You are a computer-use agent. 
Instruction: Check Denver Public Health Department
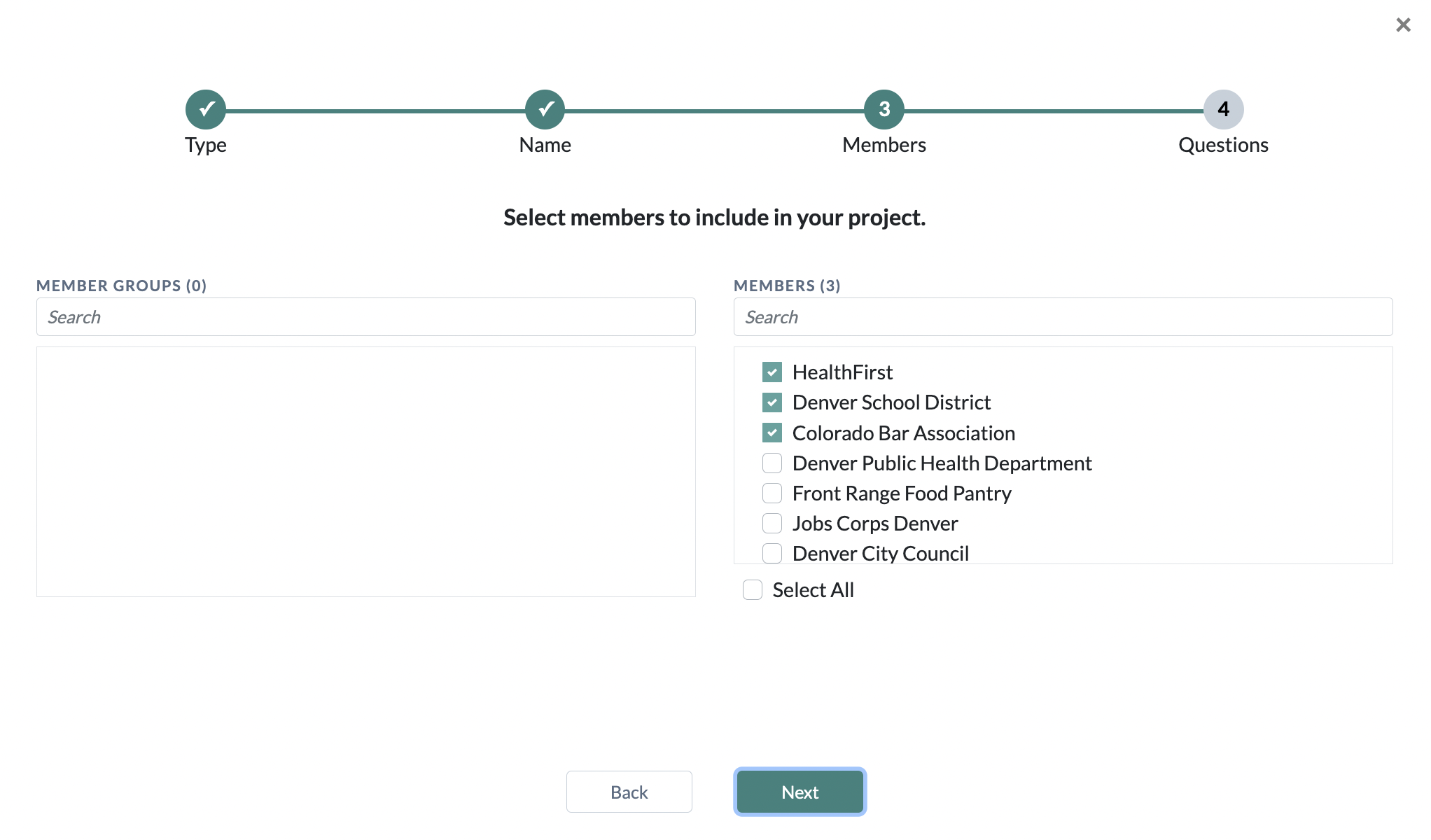click(x=772, y=463)
